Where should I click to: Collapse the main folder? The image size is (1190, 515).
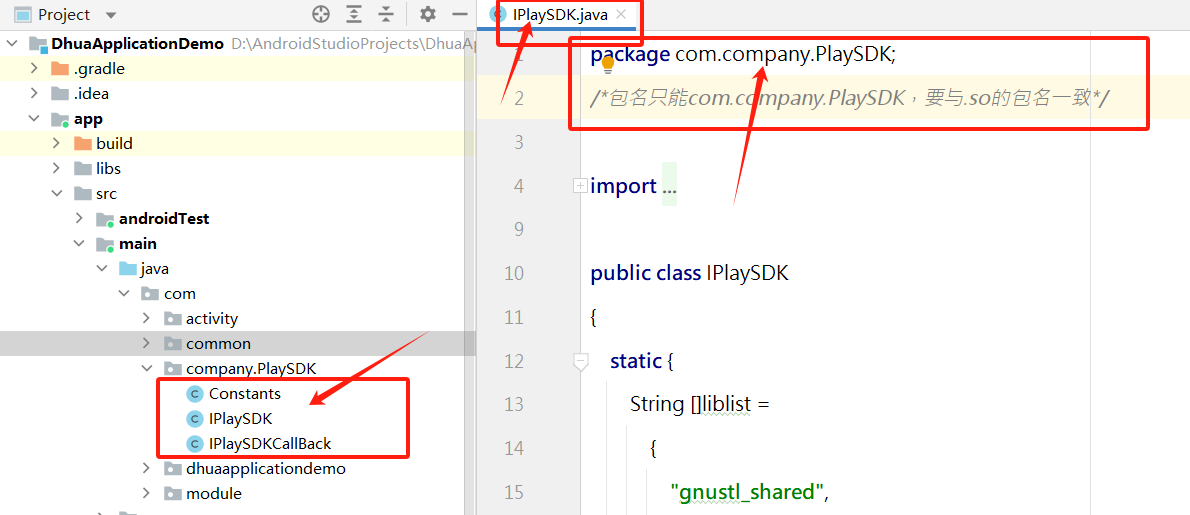[x=80, y=243]
